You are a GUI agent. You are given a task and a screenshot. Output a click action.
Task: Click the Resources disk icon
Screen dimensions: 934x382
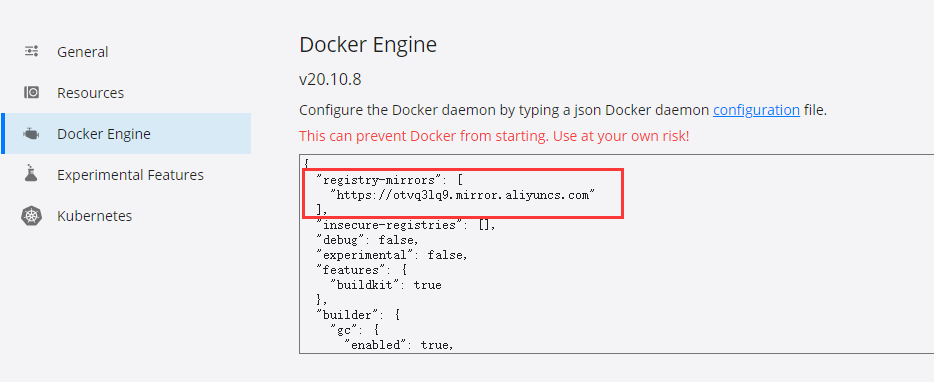click(x=32, y=92)
